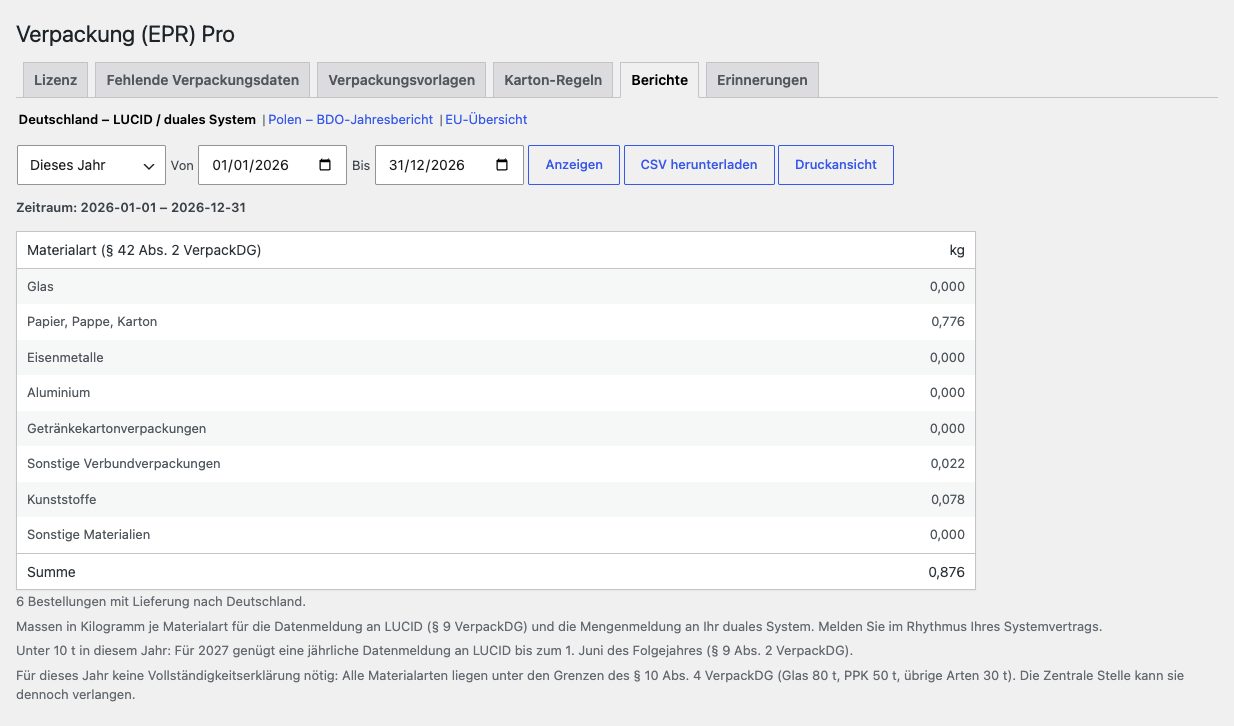The width and height of the screenshot is (1234, 726).
Task: Select Deutschland – LUCID / duales System report
Action: 138,119
